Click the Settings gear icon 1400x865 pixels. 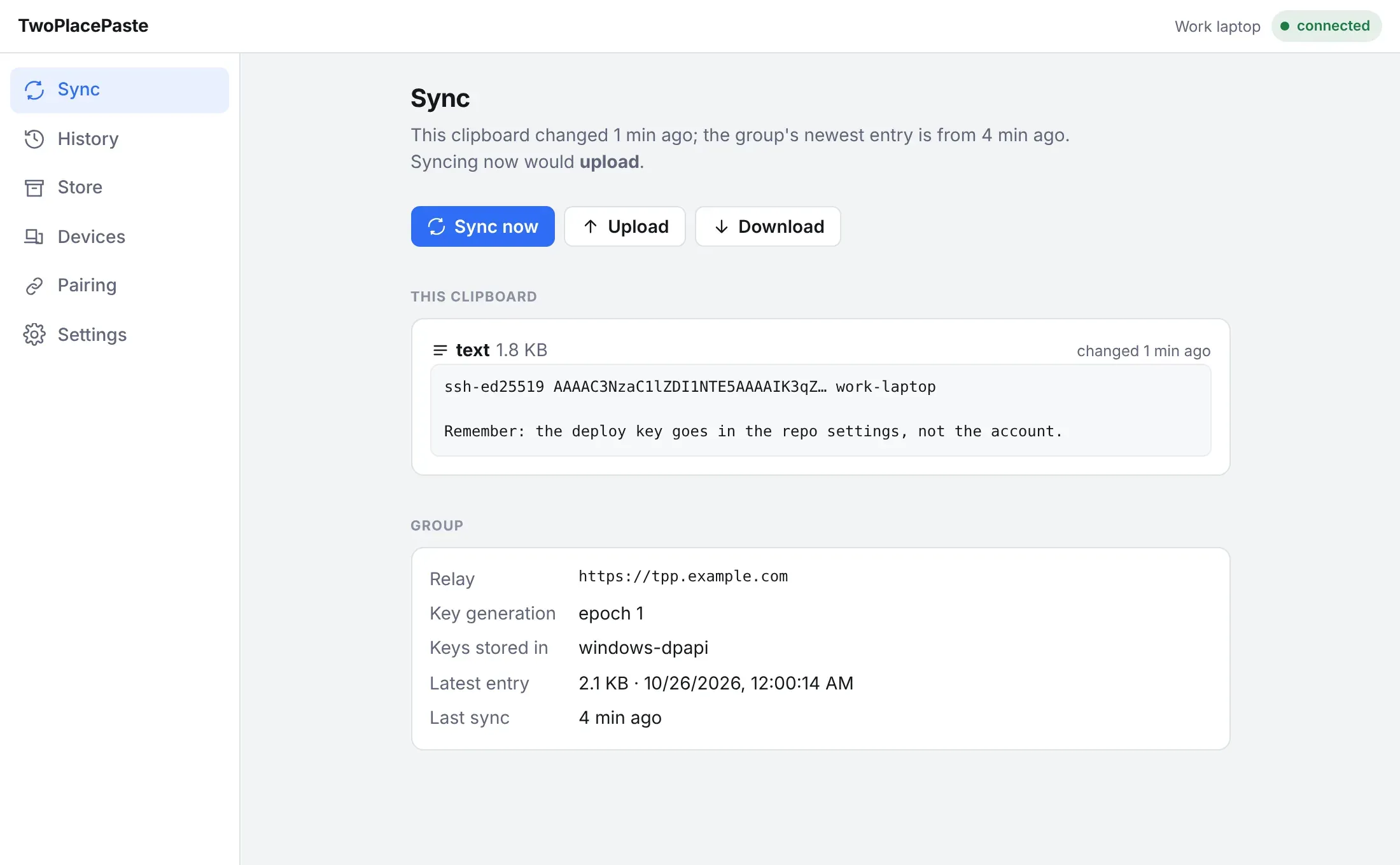(x=34, y=335)
